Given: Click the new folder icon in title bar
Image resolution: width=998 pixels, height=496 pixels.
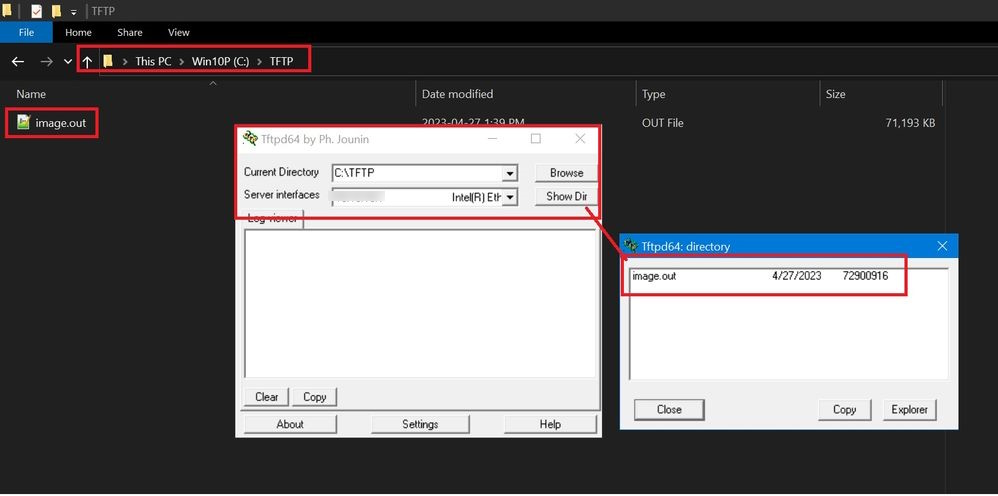Looking at the screenshot, I should point(57,11).
